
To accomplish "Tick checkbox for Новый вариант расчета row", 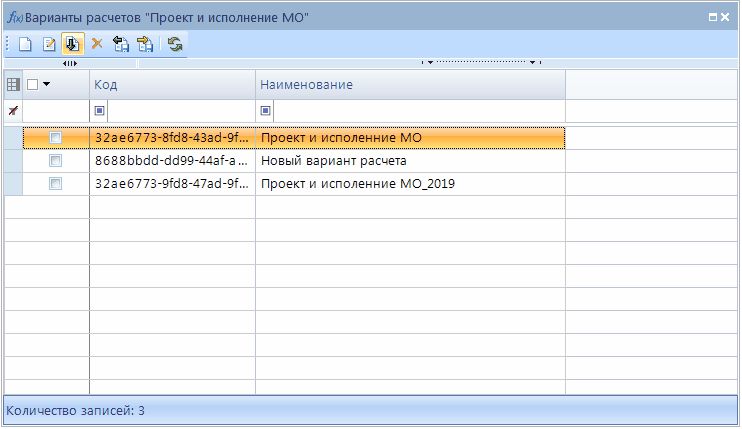I will tap(56, 160).
